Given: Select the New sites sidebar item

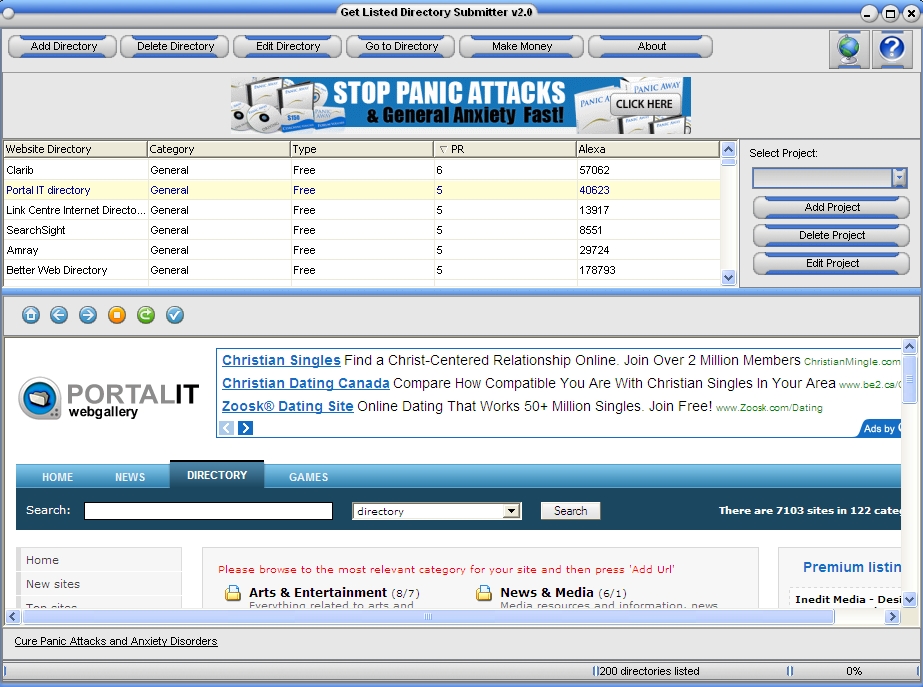Looking at the screenshot, I should 99,584.
